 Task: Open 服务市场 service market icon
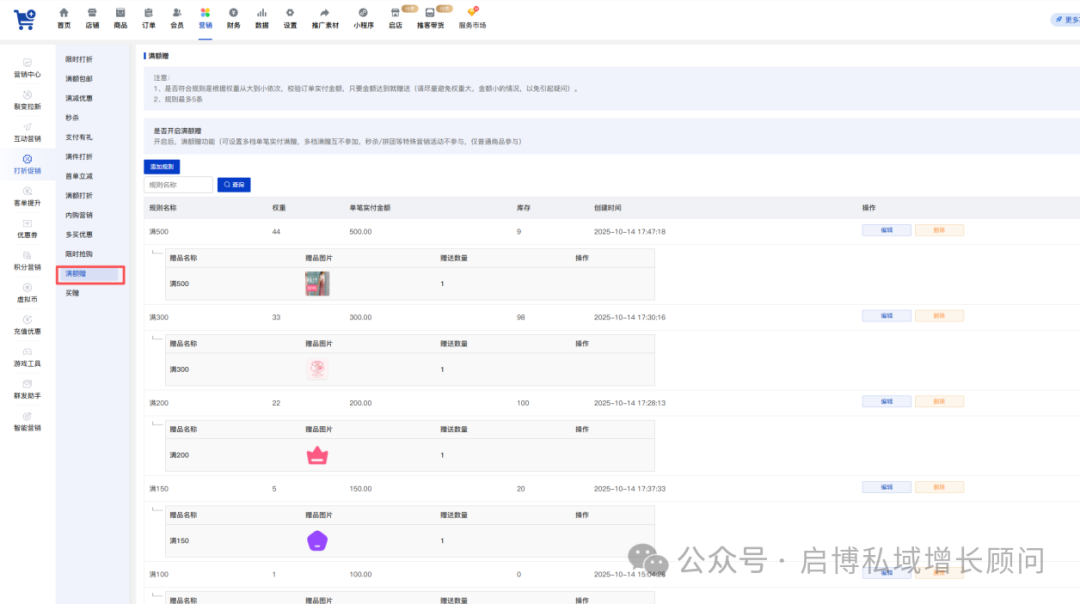coord(472,13)
